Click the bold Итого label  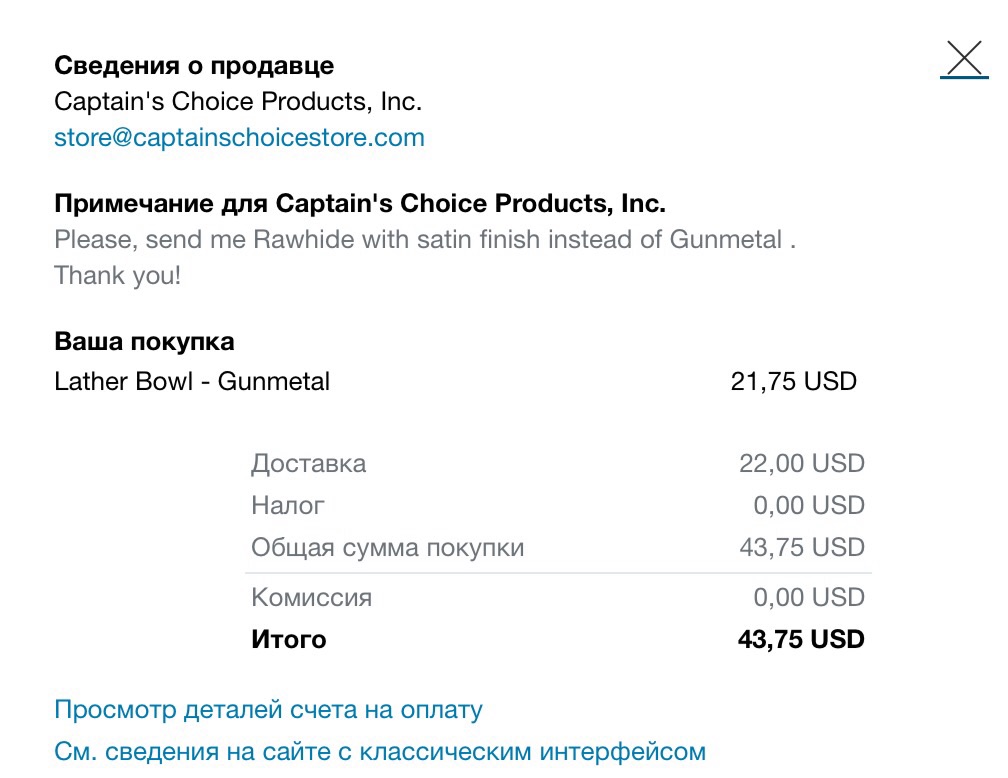(289, 640)
